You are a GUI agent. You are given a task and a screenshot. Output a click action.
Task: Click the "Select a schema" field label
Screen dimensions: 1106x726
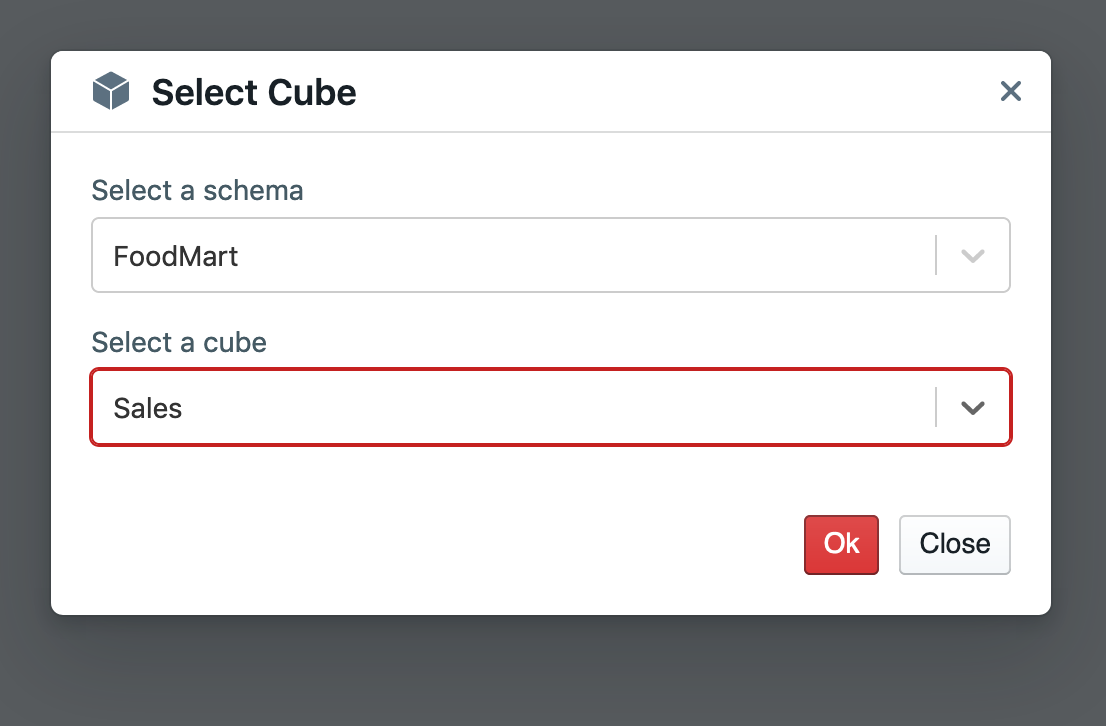pyautogui.click(x=198, y=190)
